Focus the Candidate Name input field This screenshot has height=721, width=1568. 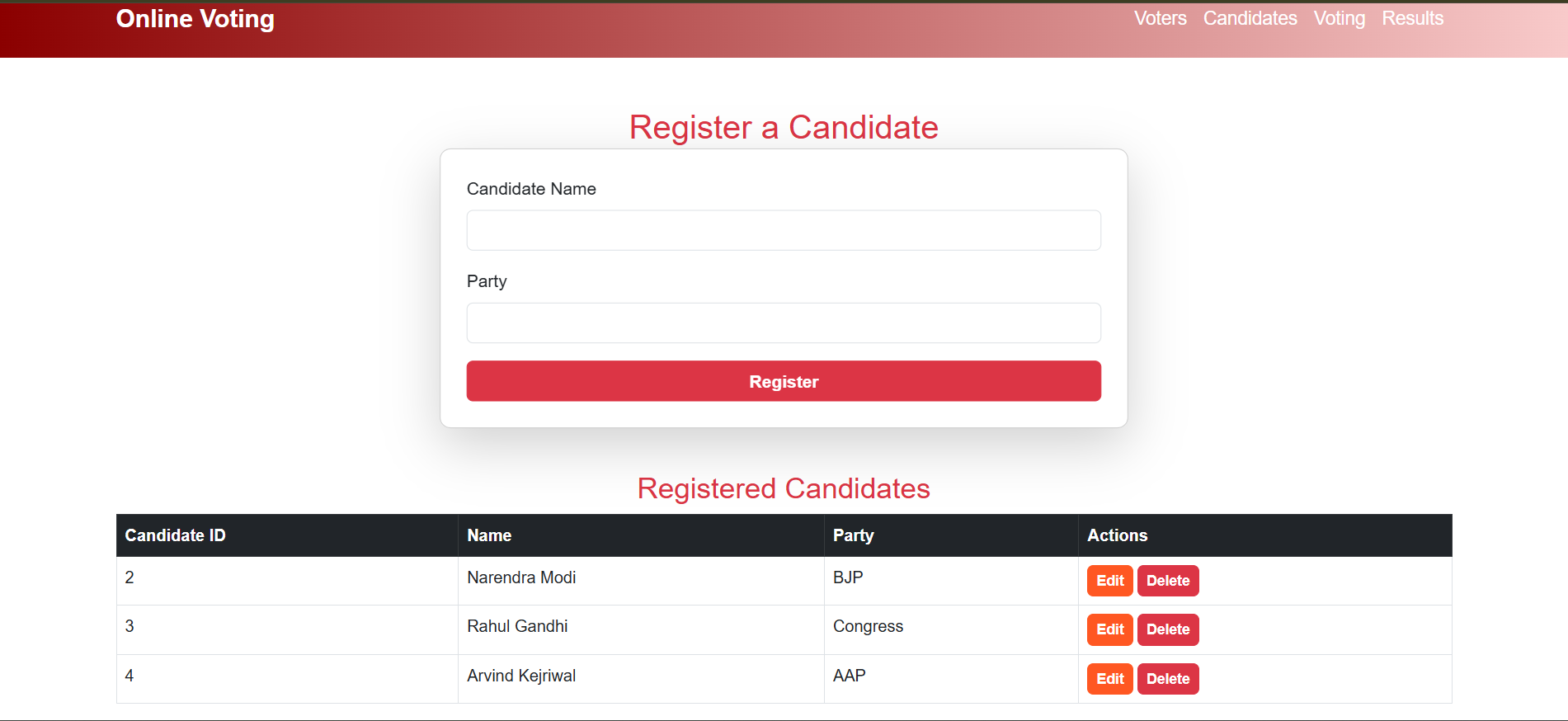[x=784, y=230]
